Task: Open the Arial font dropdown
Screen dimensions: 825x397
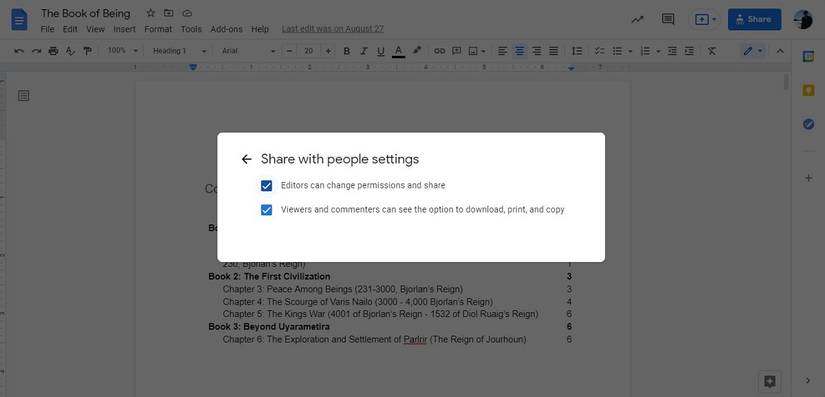Action: click(x=248, y=51)
